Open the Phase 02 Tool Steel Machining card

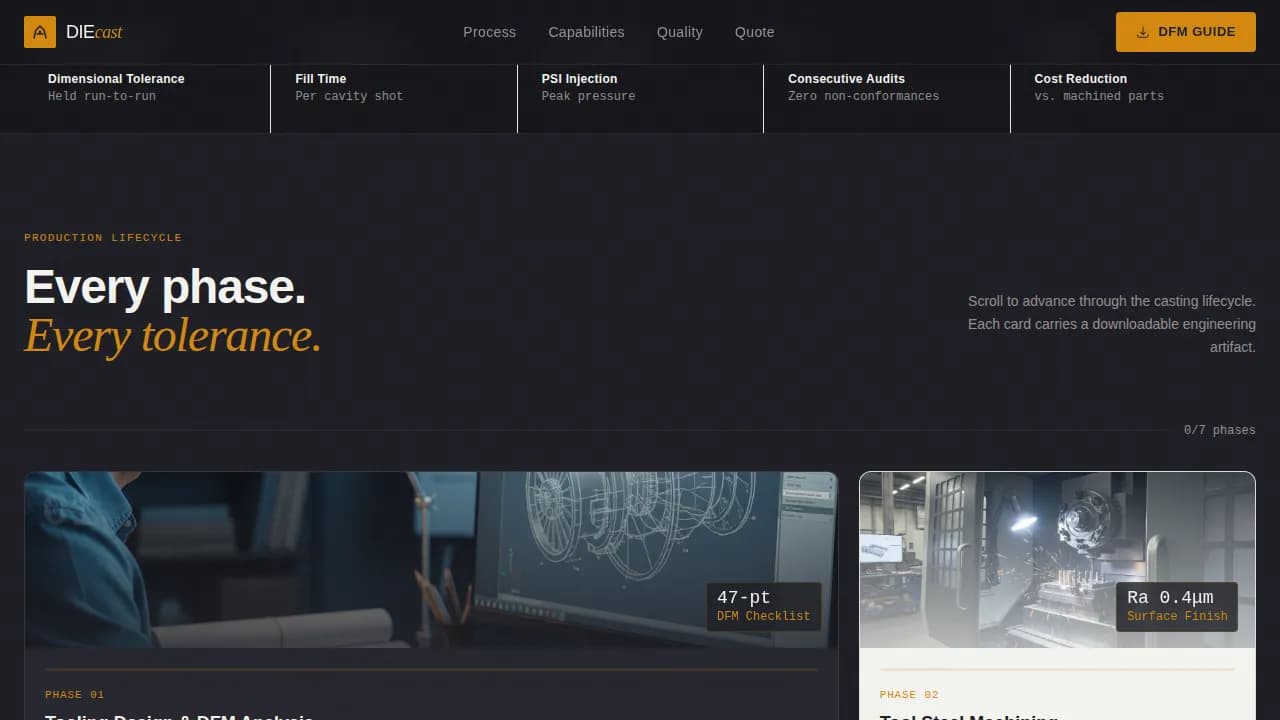tap(1057, 595)
